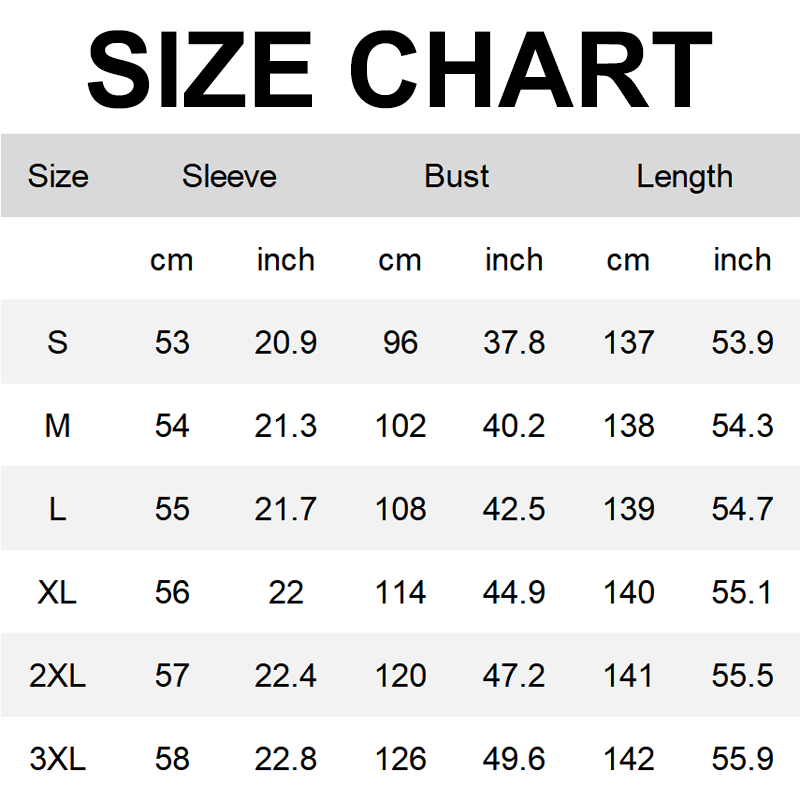The width and height of the screenshot is (800, 800).
Task: Click the Size column header
Action: [58, 177]
